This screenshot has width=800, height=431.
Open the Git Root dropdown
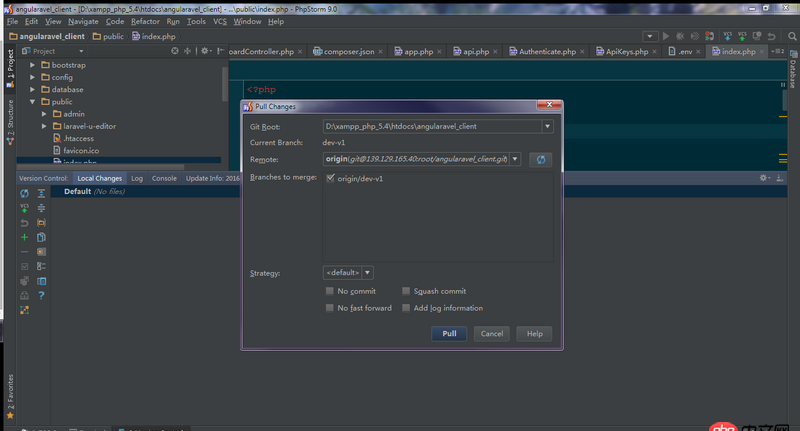point(547,126)
